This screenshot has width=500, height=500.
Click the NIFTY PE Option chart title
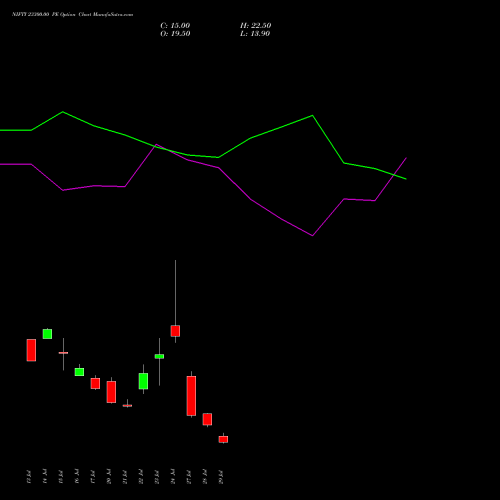tap(72, 14)
